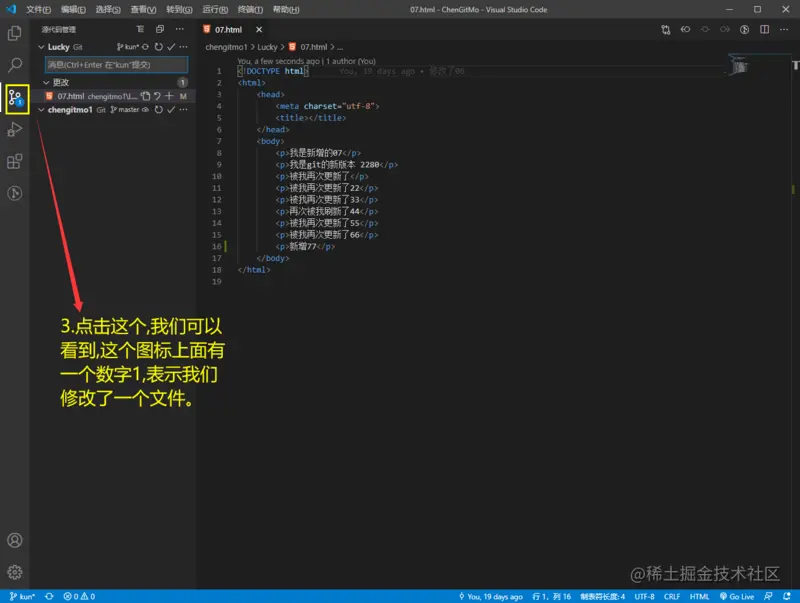Click kun* branch in status bar

coord(22,596)
